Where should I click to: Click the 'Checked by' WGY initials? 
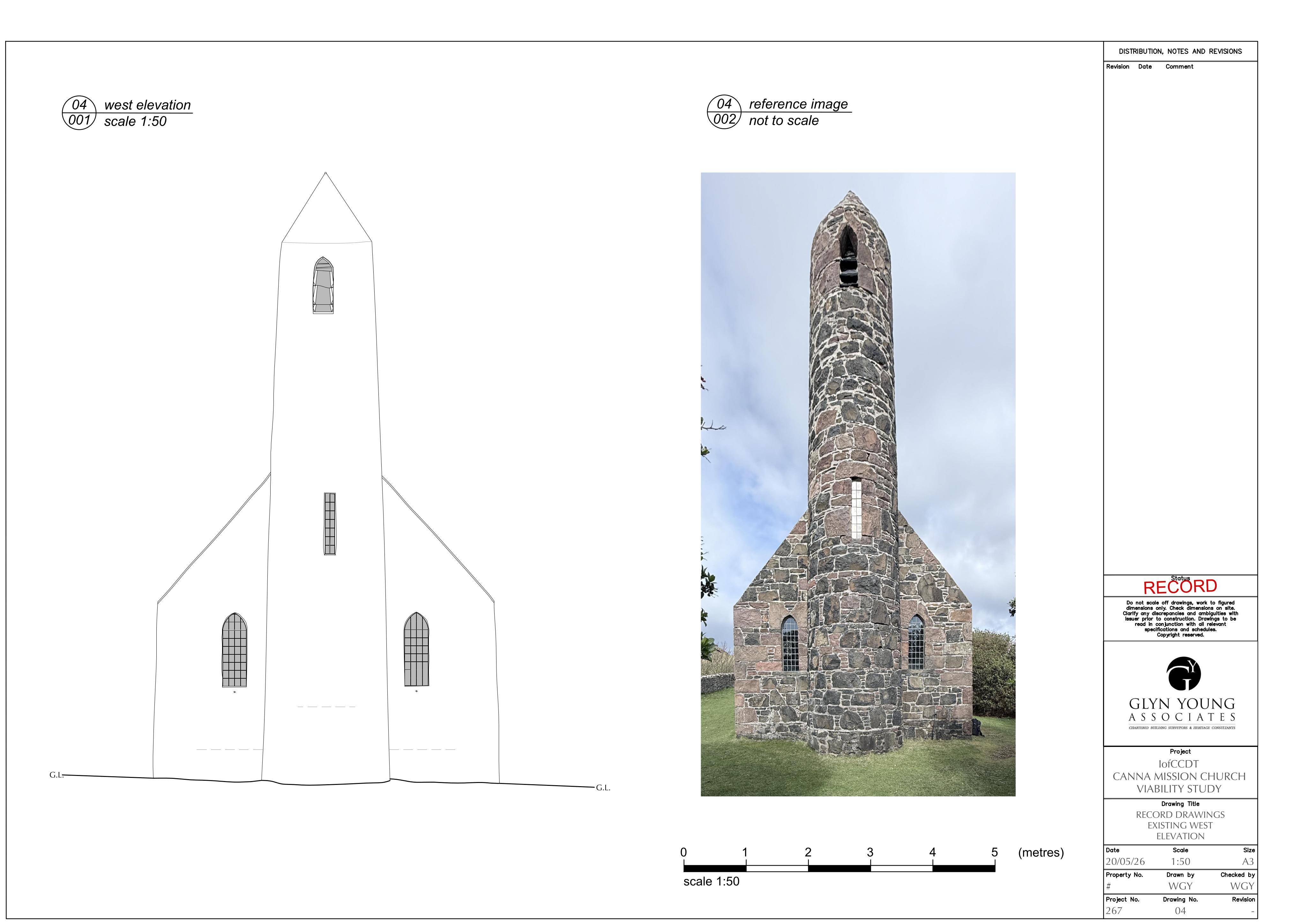click(1242, 886)
